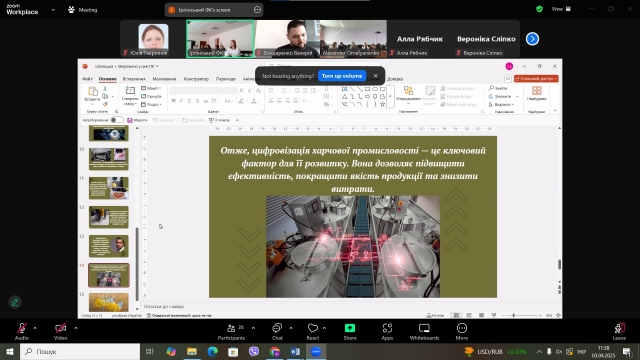This screenshot has height=360, width=640.
Task: Open the Малювання ribbon tab
Action: pos(164,79)
